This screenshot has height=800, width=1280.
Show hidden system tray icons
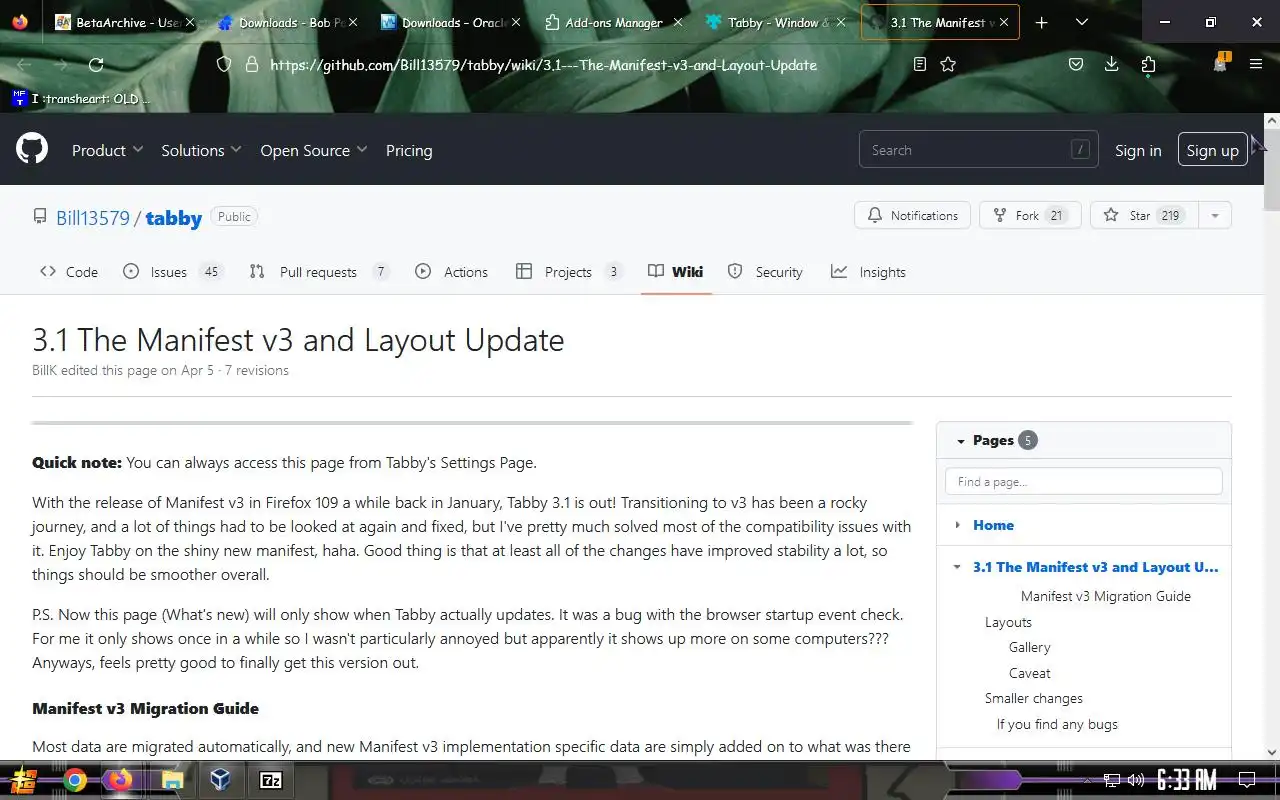pos(1088,780)
